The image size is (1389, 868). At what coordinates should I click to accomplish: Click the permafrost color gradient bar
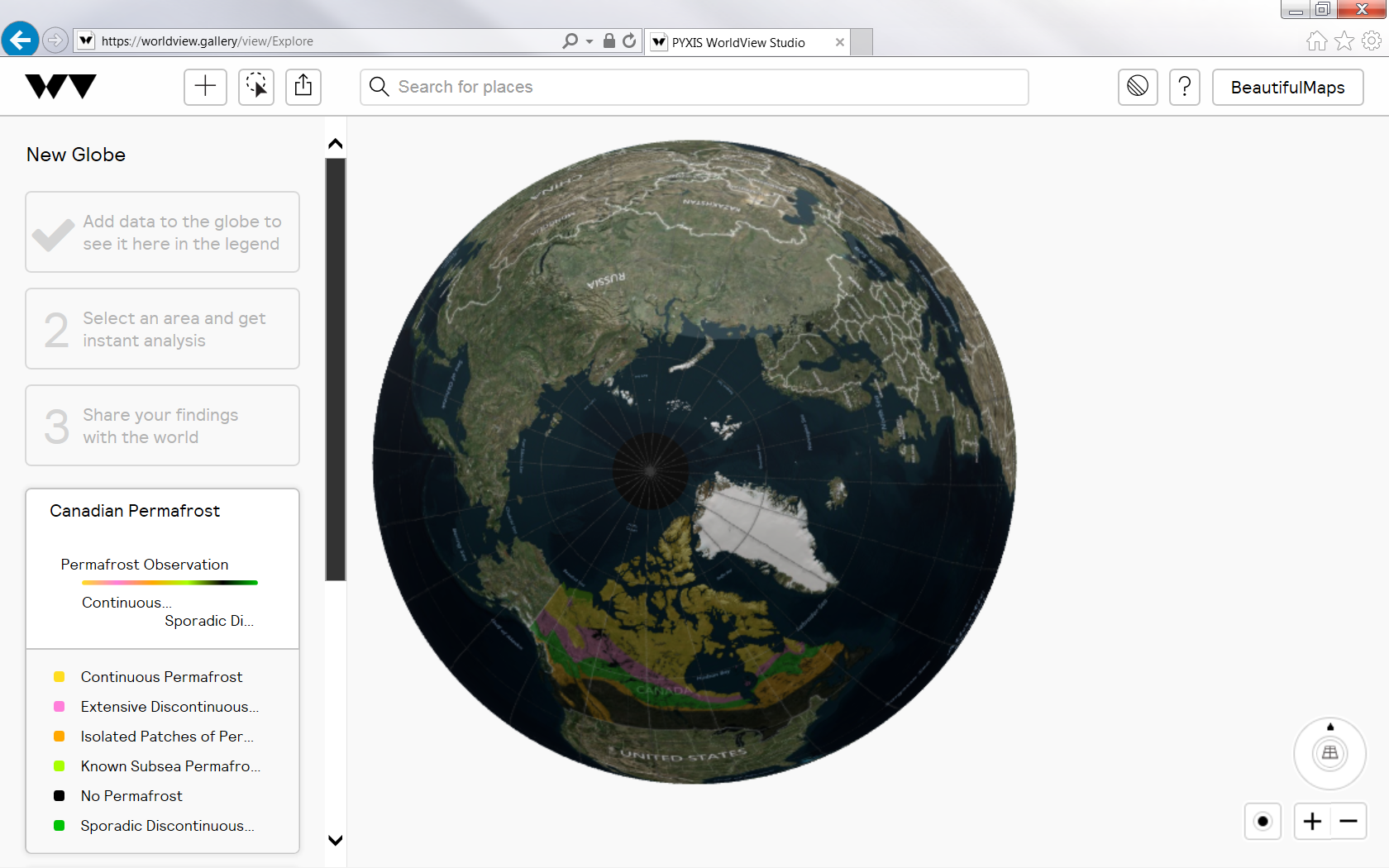pos(169,583)
